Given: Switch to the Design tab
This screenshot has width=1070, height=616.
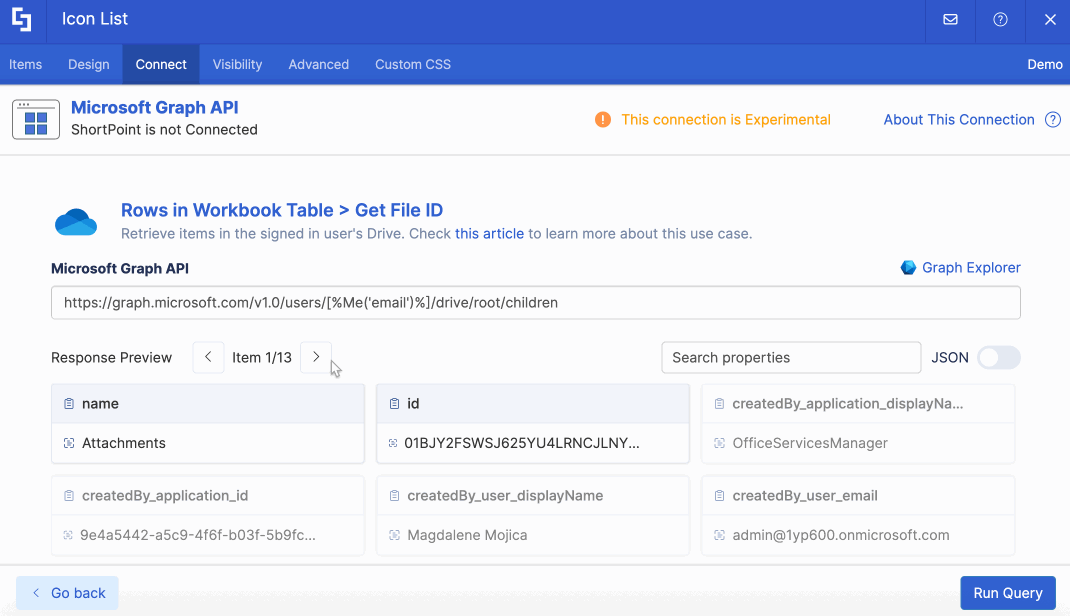Looking at the screenshot, I should pyautogui.click(x=89, y=64).
